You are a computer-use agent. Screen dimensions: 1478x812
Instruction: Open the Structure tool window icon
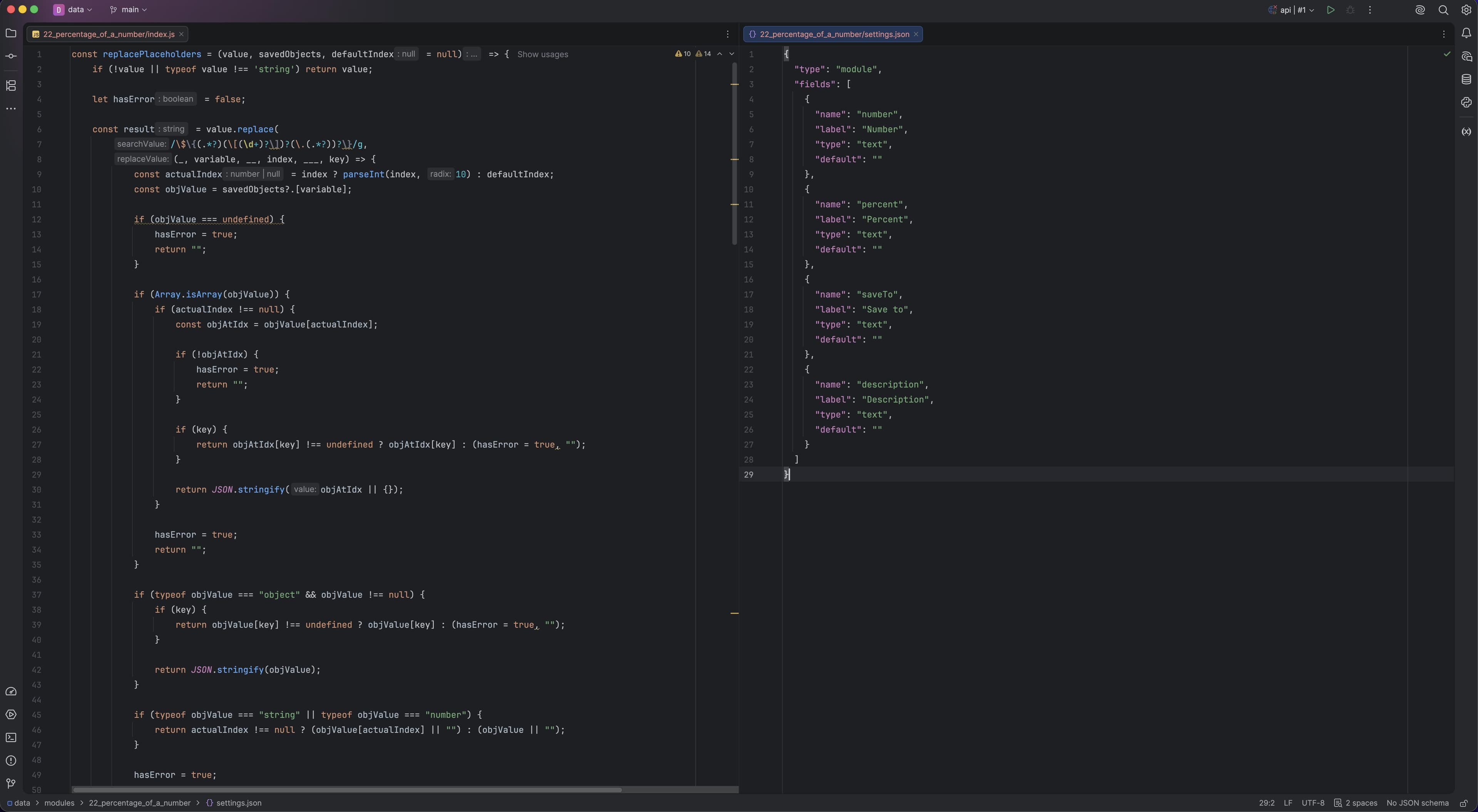pos(11,85)
